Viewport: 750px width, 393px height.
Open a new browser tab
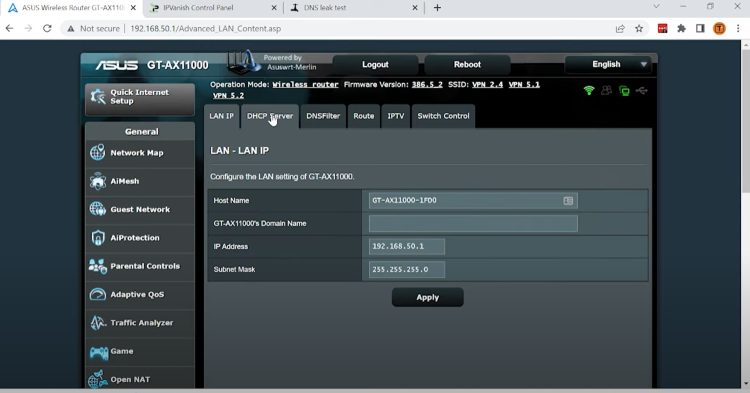[437, 8]
